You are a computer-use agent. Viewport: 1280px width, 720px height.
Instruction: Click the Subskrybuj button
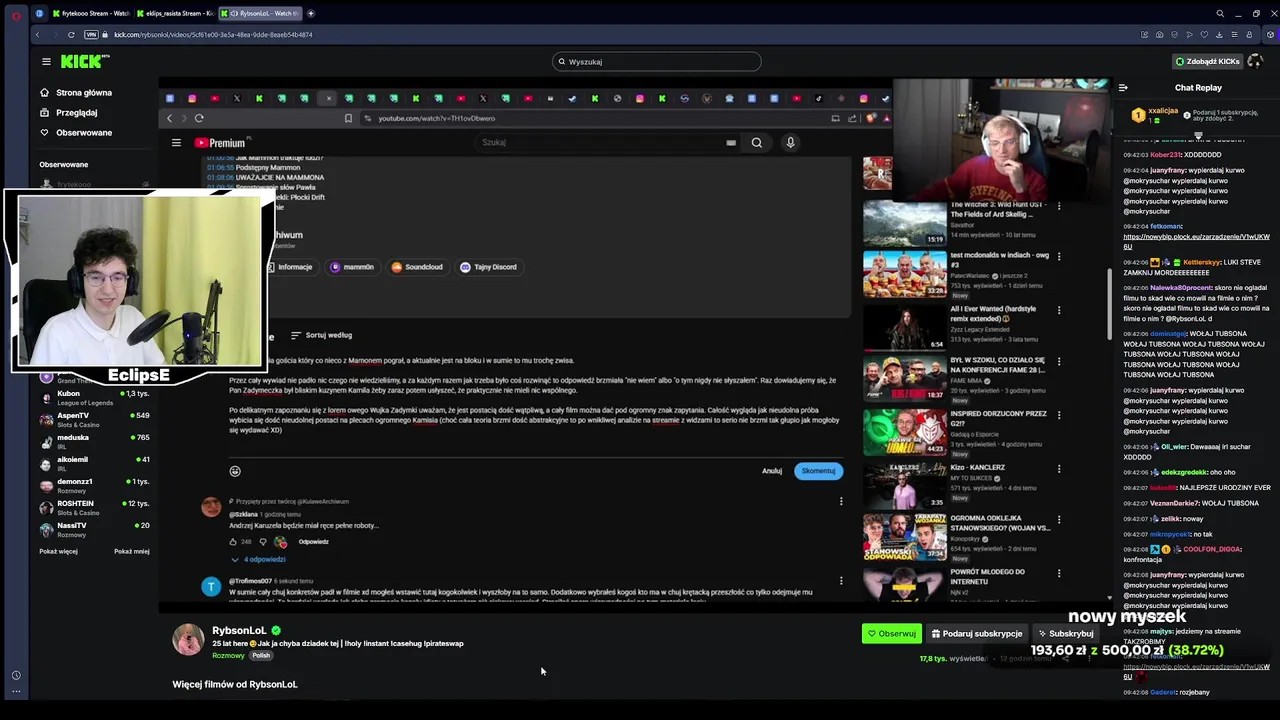coord(1066,633)
